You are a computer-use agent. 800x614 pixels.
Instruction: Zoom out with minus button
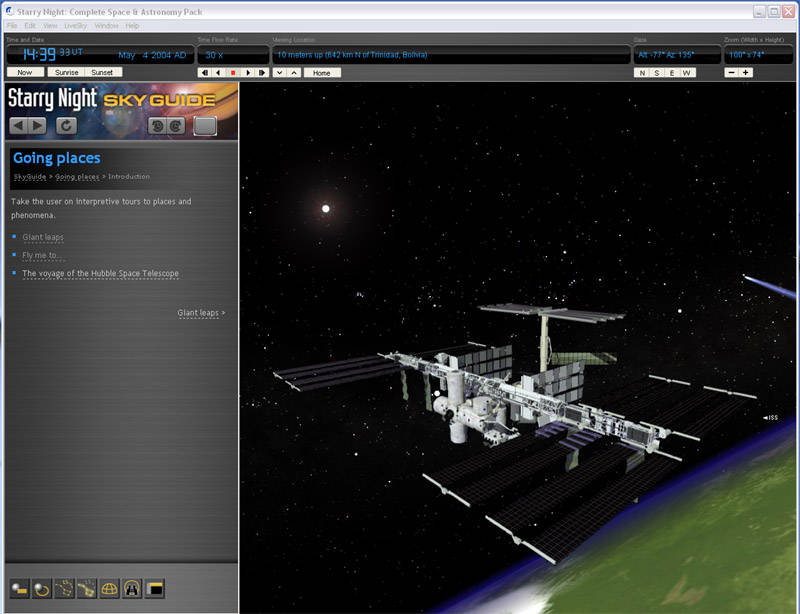(x=732, y=72)
